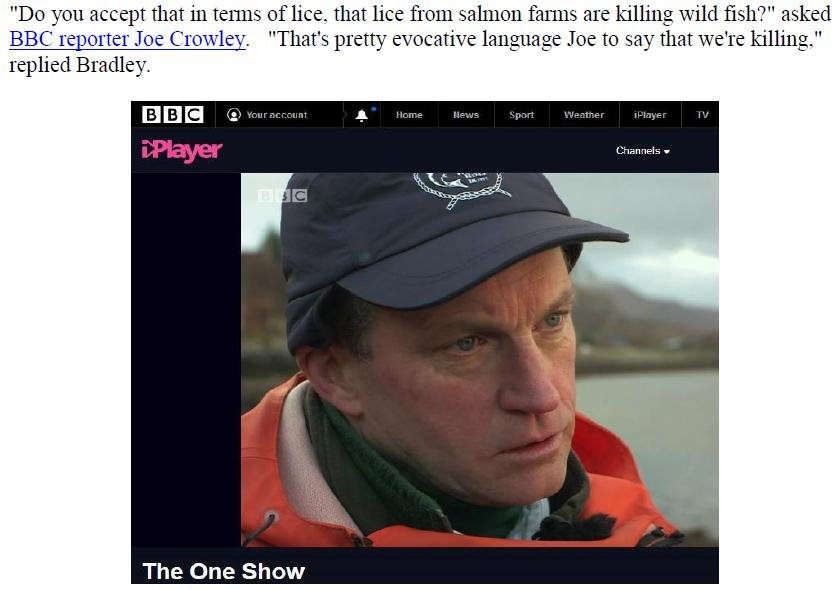Image resolution: width=838 pixels, height=590 pixels.
Task: Click the Channels dropdown arrow
Action: 666,152
